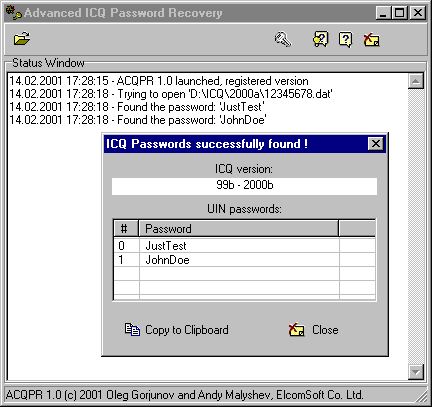This screenshot has width=432, height=407.
Task: Click the window resize grip in status bar
Action: (421, 396)
